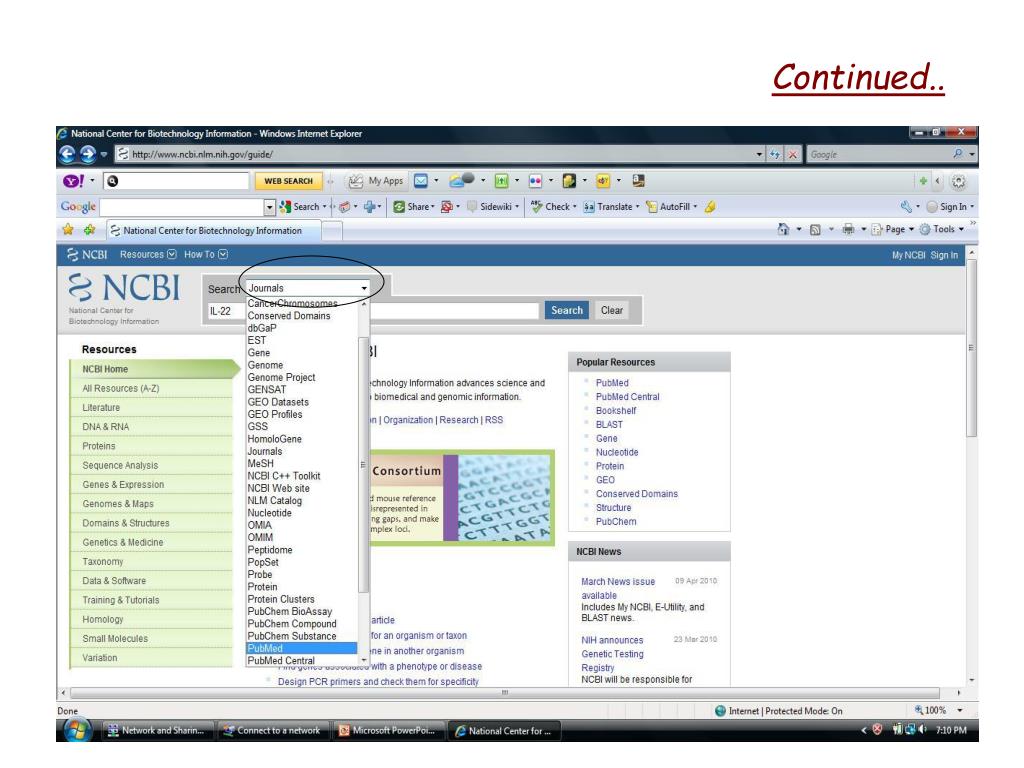Expand the How To menu
The height and width of the screenshot is (768, 1024).
(x=206, y=255)
